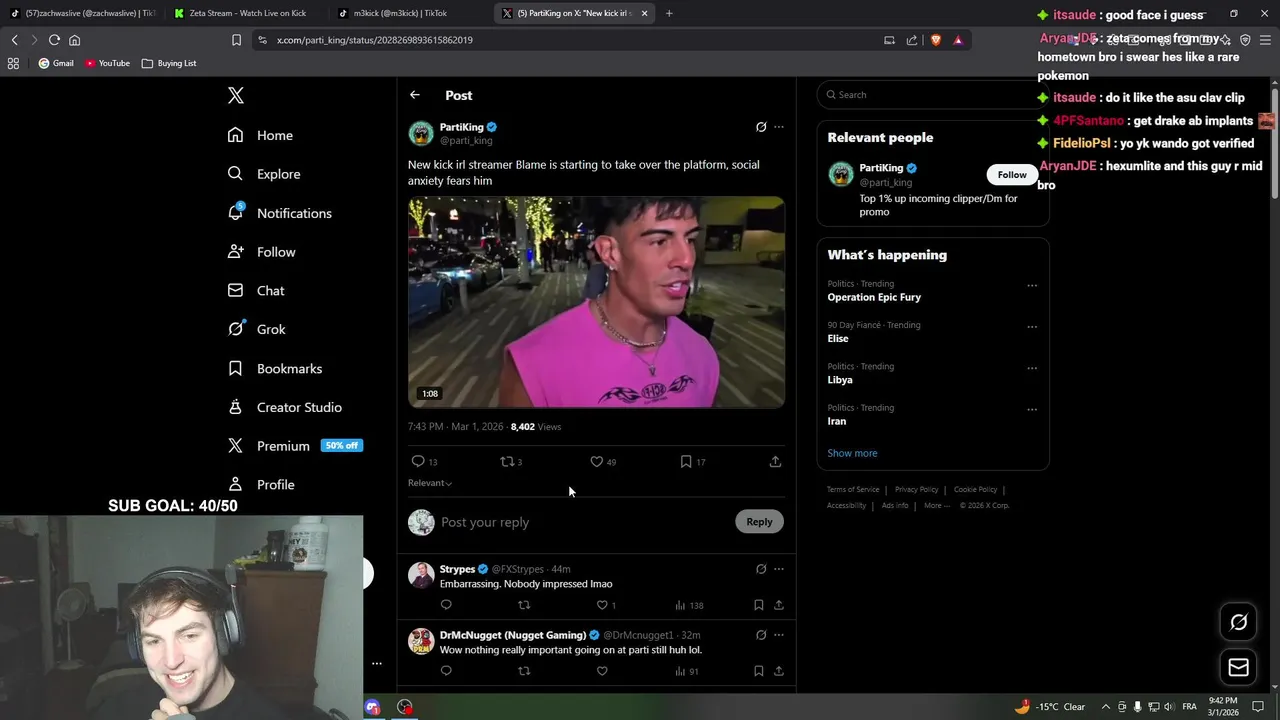Screen dimensions: 1280x720
Task: Click the Reply button
Action: point(759,522)
